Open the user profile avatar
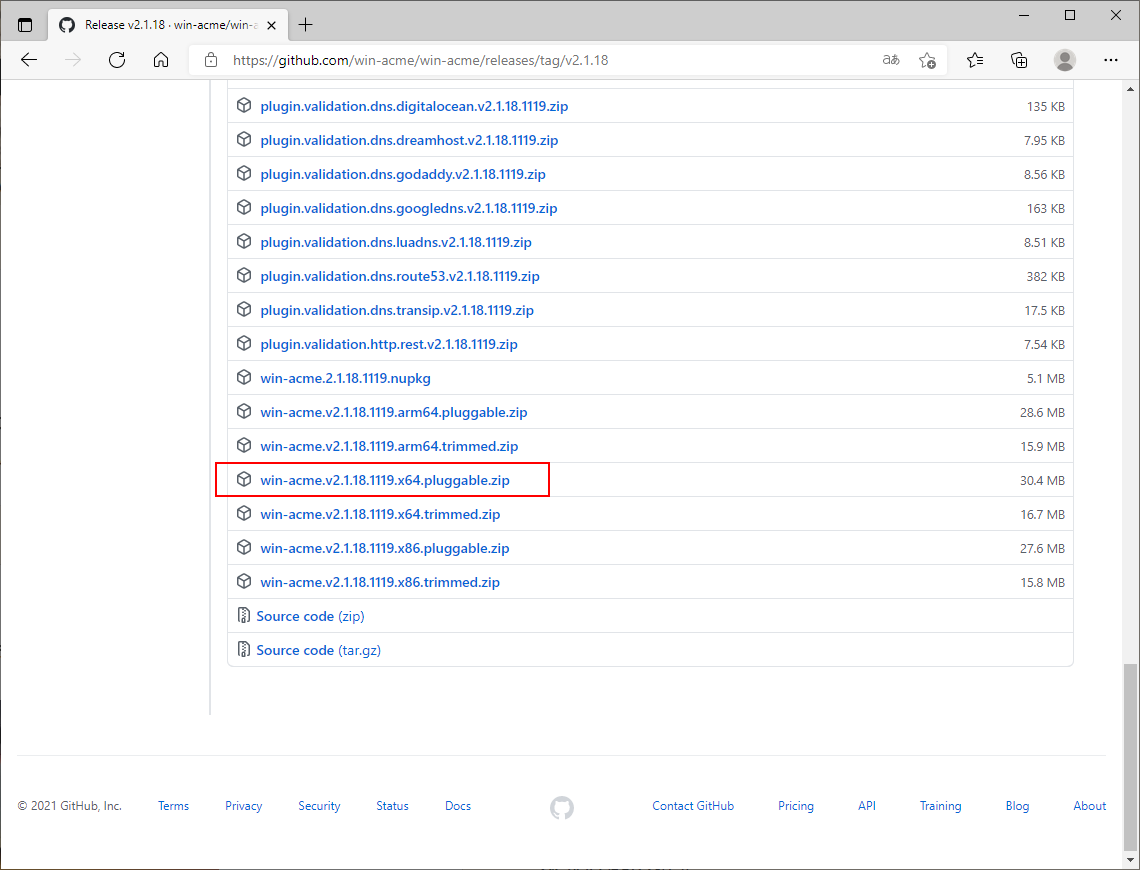Image resolution: width=1140 pixels, height=870 pixels. coord(1064,60)
